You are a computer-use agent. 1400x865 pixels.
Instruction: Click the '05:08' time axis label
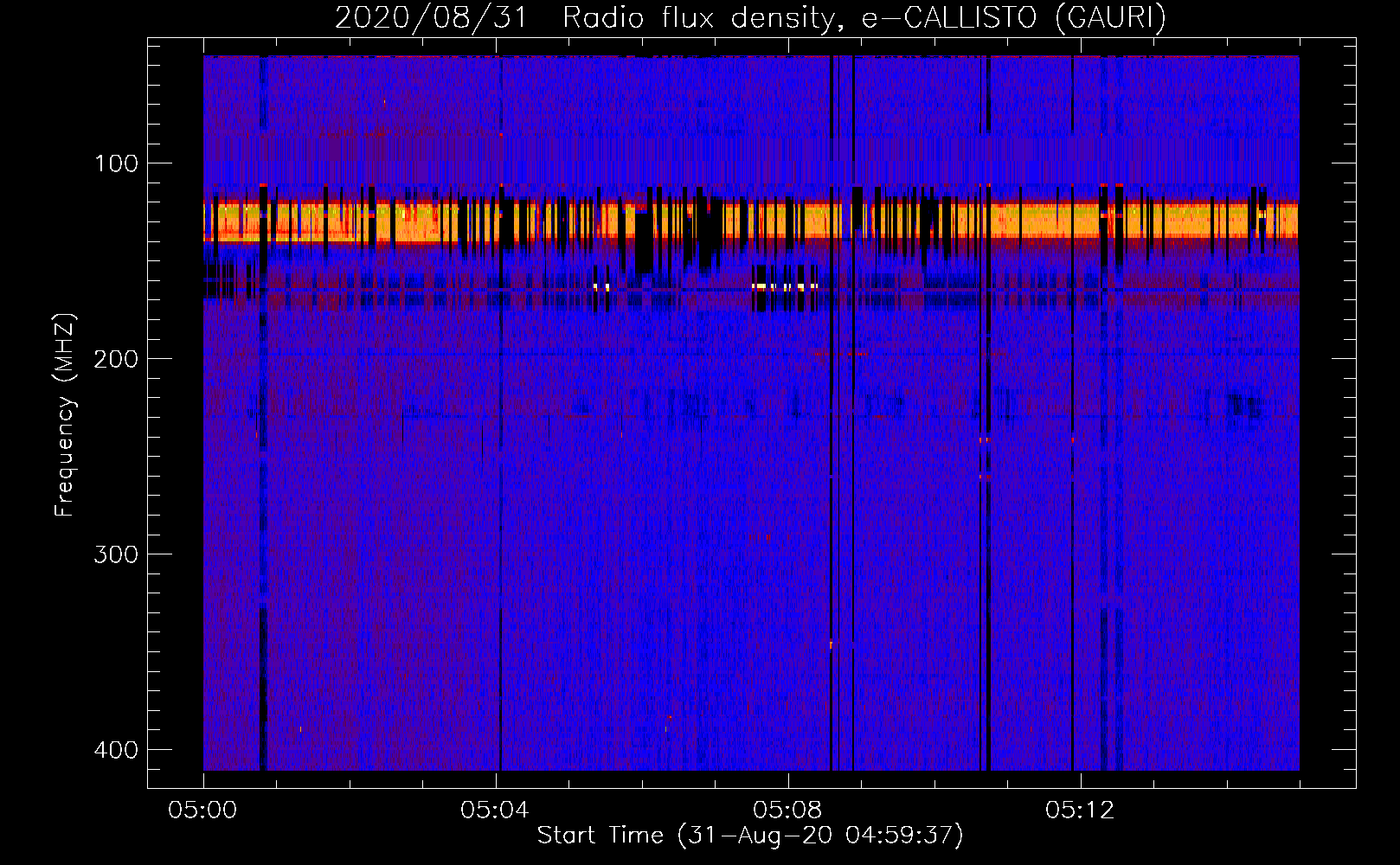coord(787,811)
